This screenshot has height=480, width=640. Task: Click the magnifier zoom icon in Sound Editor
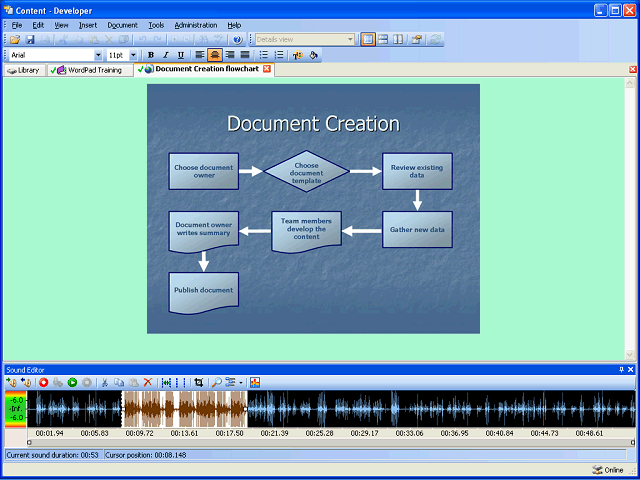(x=217, y=382)
